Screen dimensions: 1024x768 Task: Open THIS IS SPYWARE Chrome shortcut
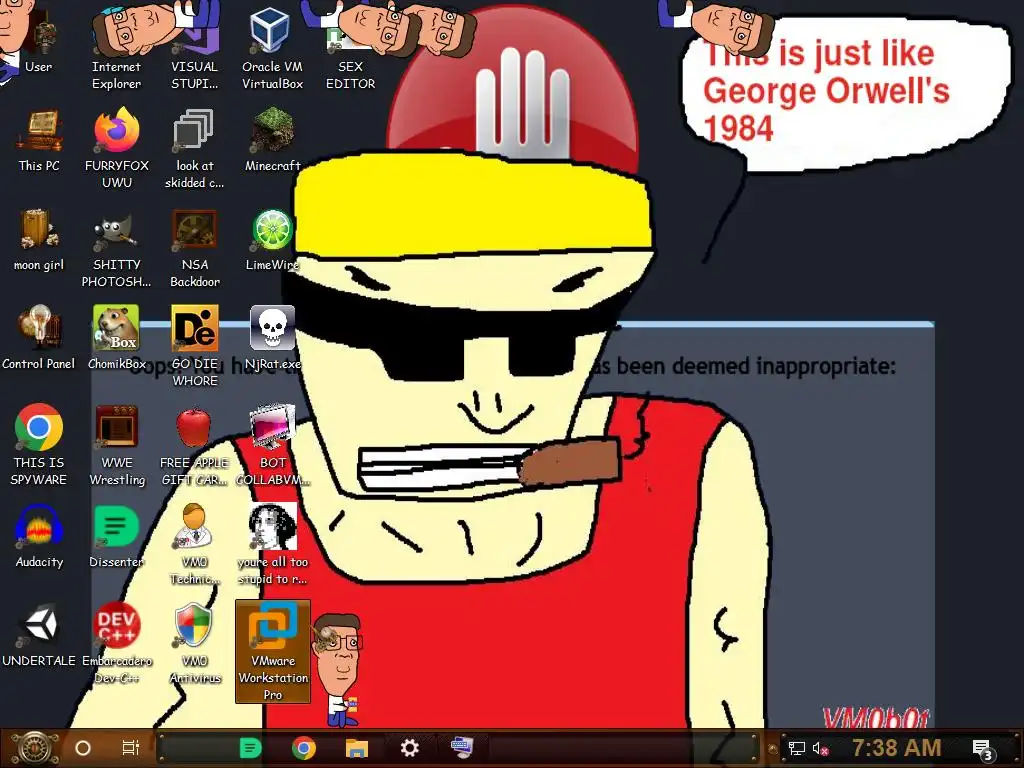click(39, 445)
